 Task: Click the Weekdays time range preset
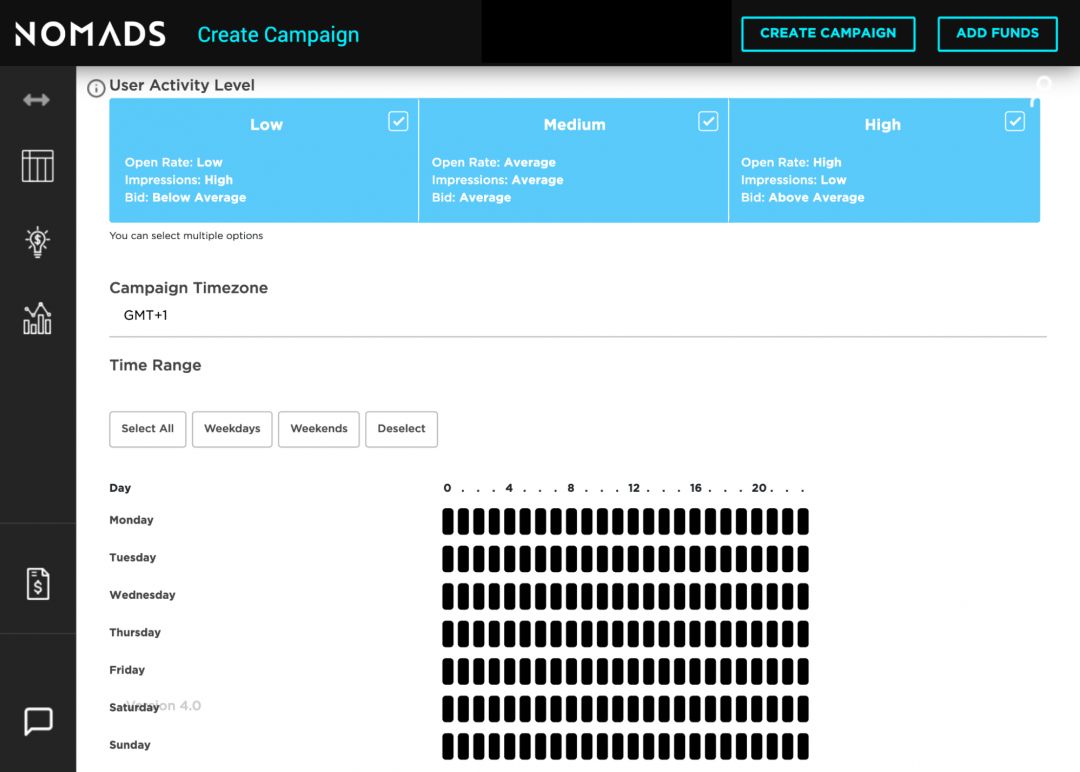[231, 429]
